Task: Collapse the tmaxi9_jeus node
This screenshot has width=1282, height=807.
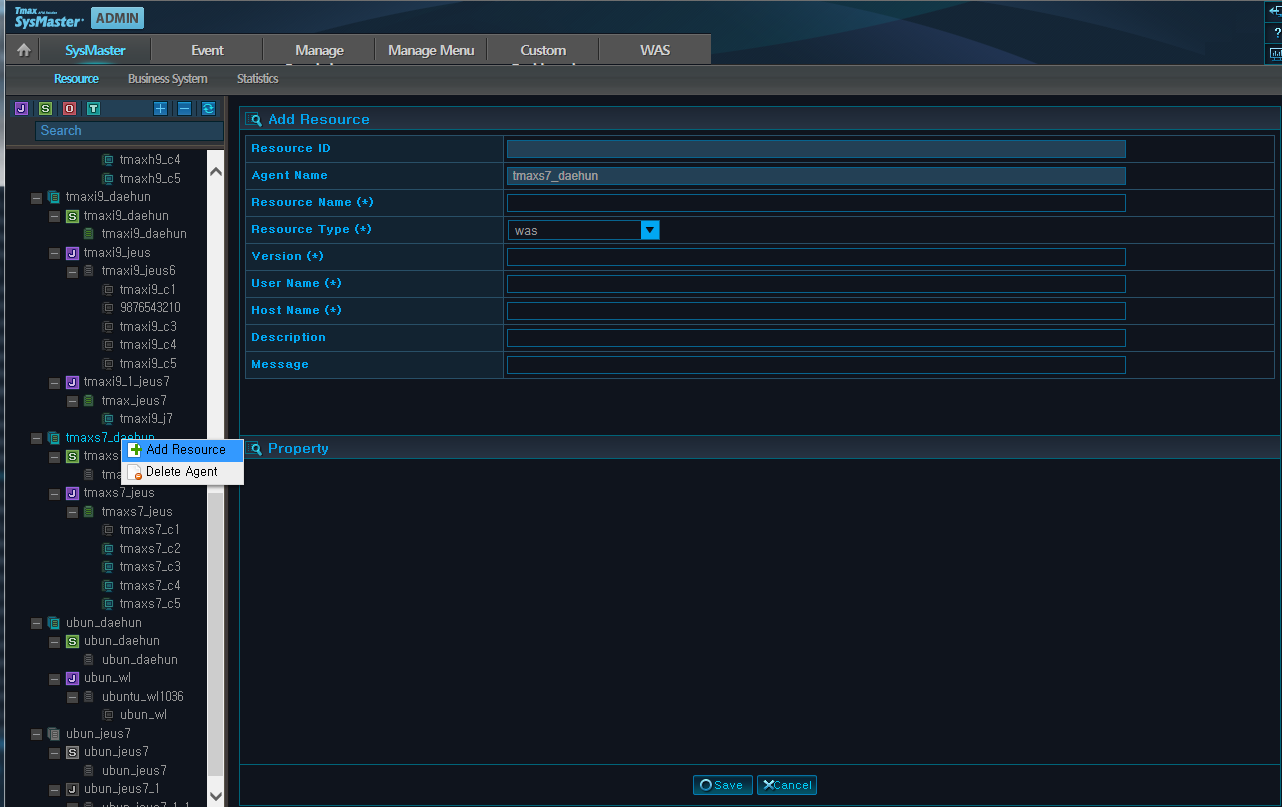Action: pos(54,253)
